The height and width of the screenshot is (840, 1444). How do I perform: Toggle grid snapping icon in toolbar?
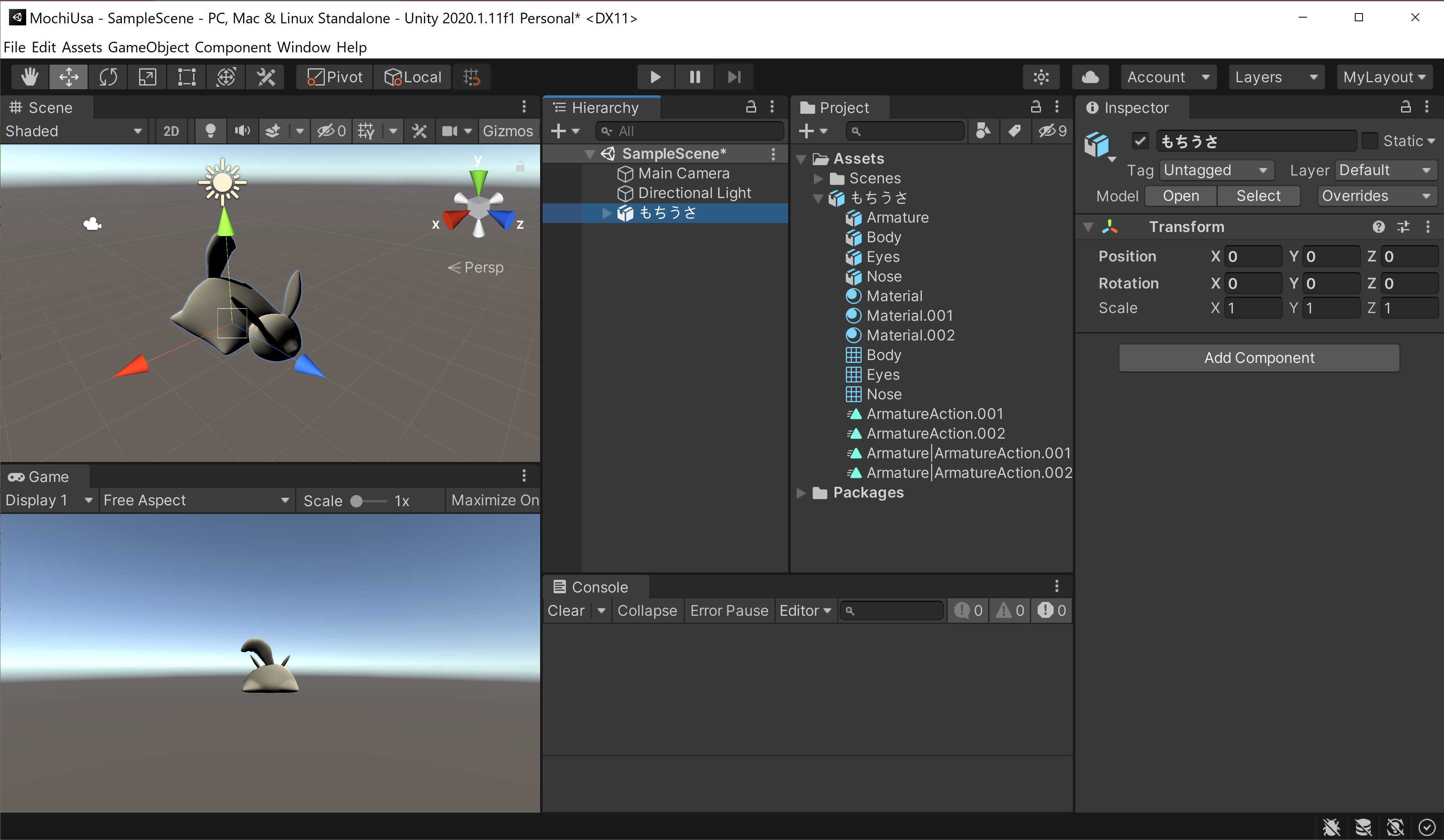(472, 77)
